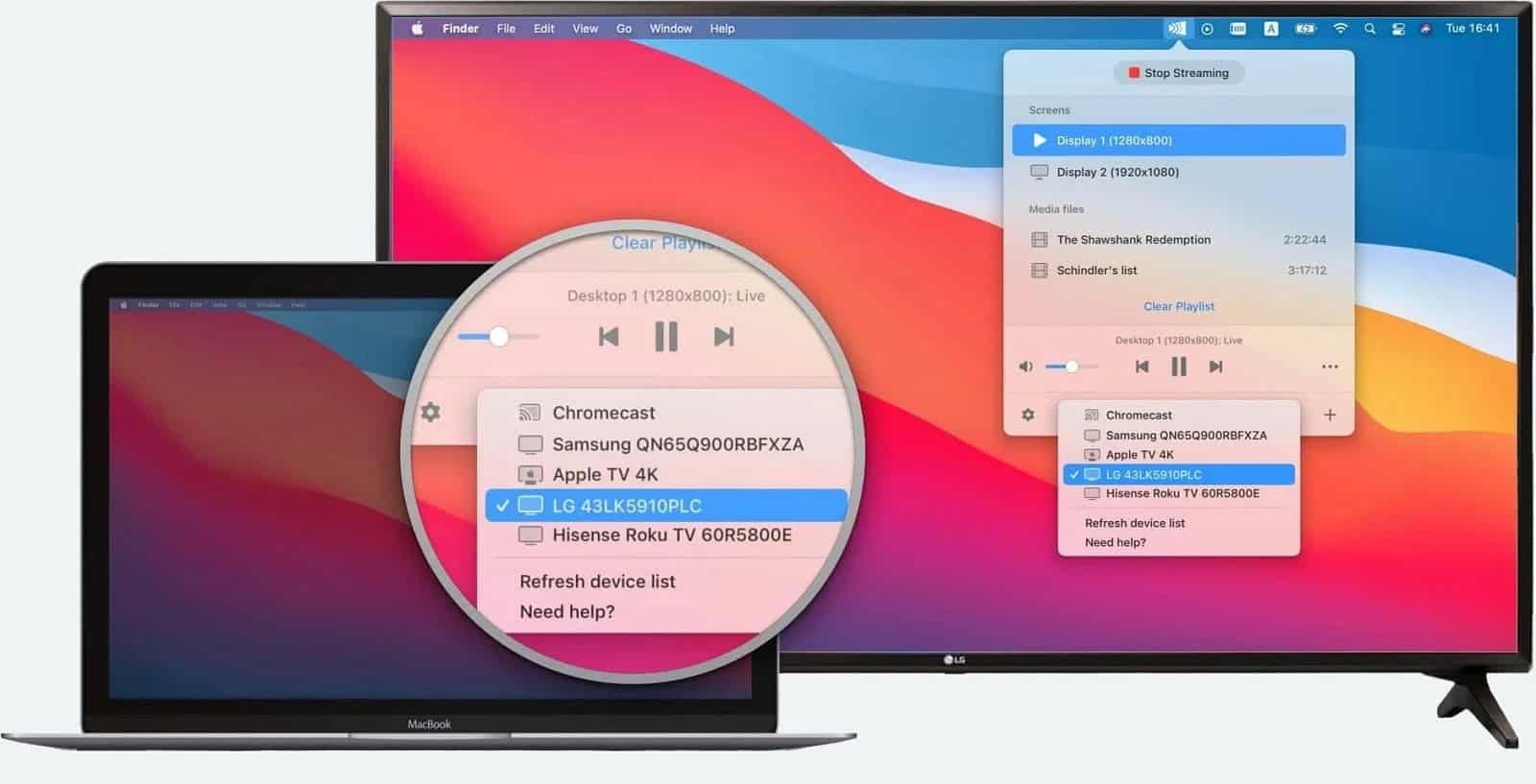Screen dimensions: 1536x784
Task: Open the Finder menu on the TV screen
Action: (461, 29)
